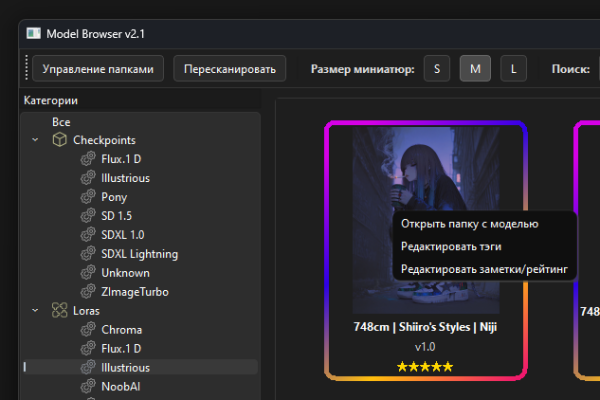Click gear icon beside Illustrious under Loras
600x400 pixels.
coord(88,367)
